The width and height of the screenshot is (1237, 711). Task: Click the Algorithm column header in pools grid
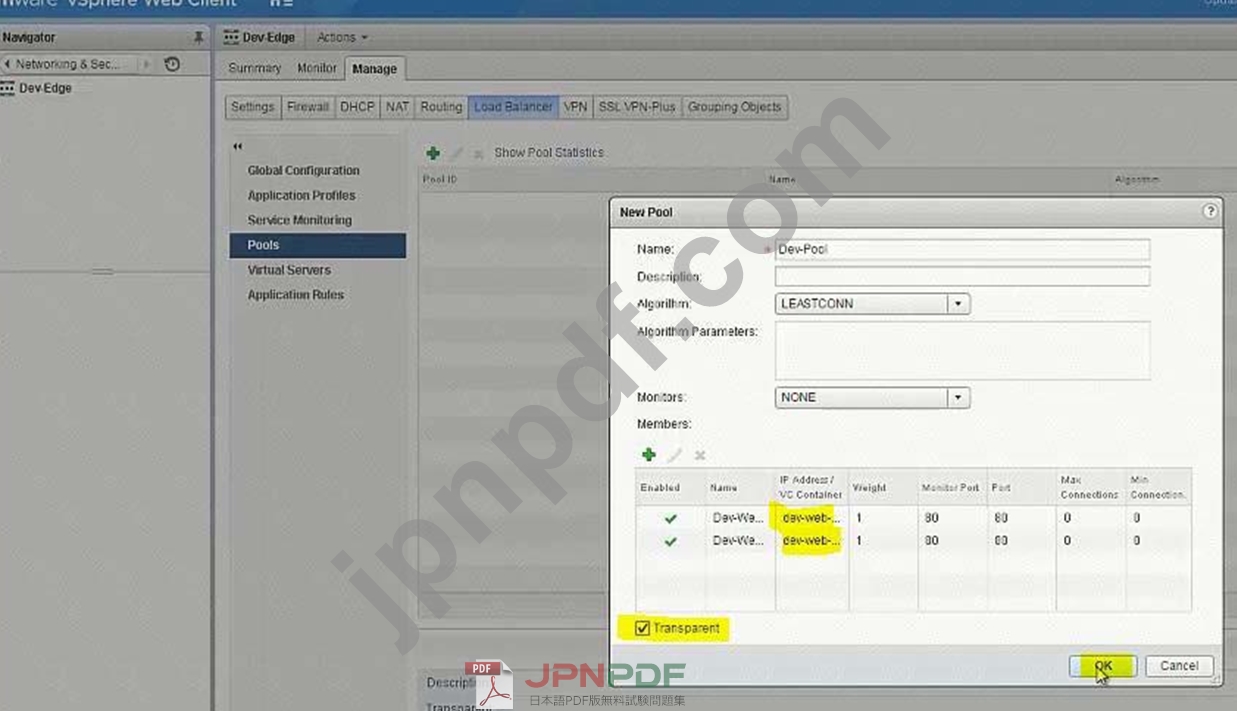coord(1137,179)
